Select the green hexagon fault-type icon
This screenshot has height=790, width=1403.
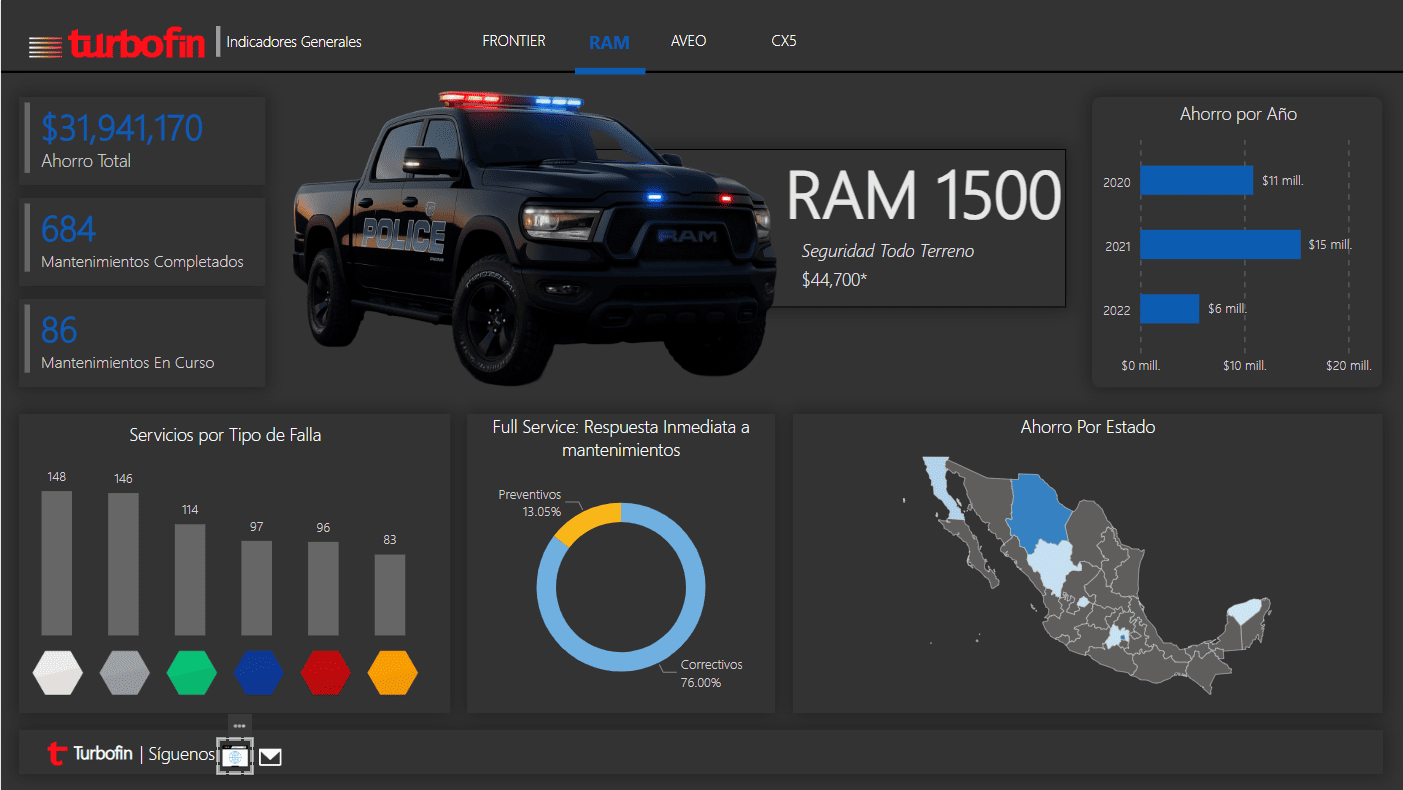191,672
